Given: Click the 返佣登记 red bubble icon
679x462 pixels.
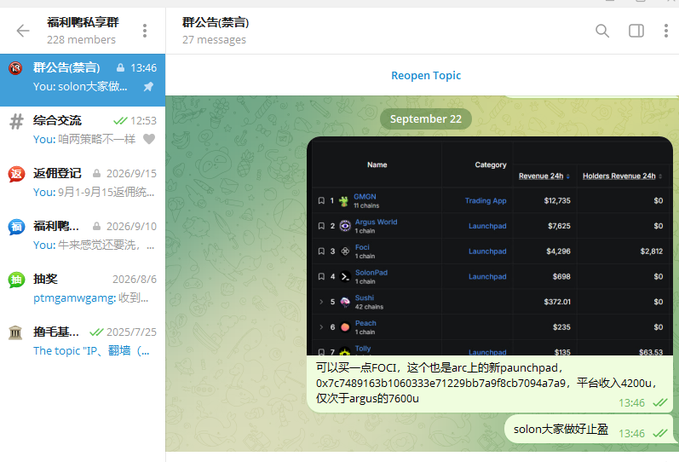Looking at the screenshot, I should [16, 174].
